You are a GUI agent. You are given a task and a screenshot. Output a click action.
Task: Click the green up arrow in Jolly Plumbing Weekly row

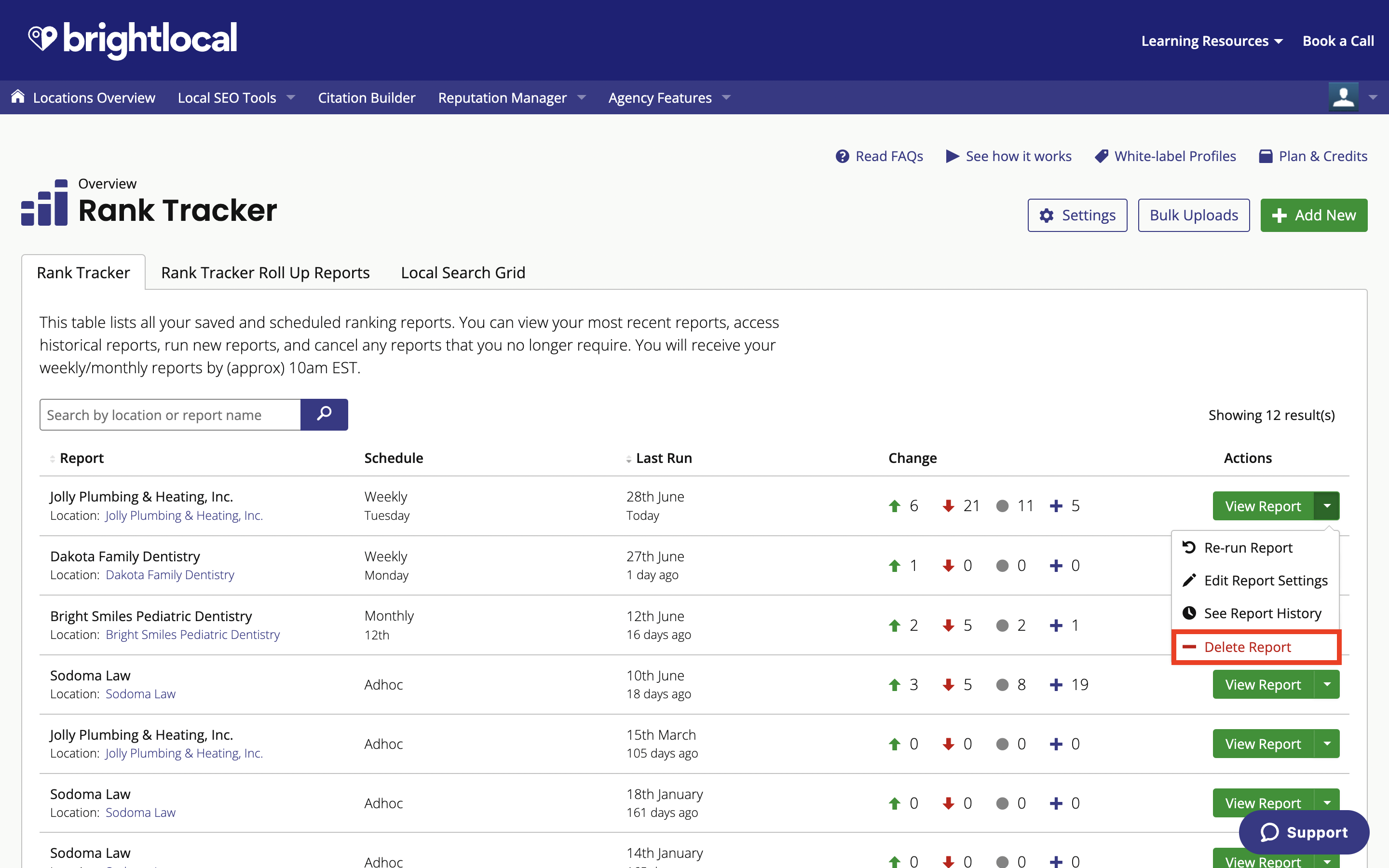point(894,506)
